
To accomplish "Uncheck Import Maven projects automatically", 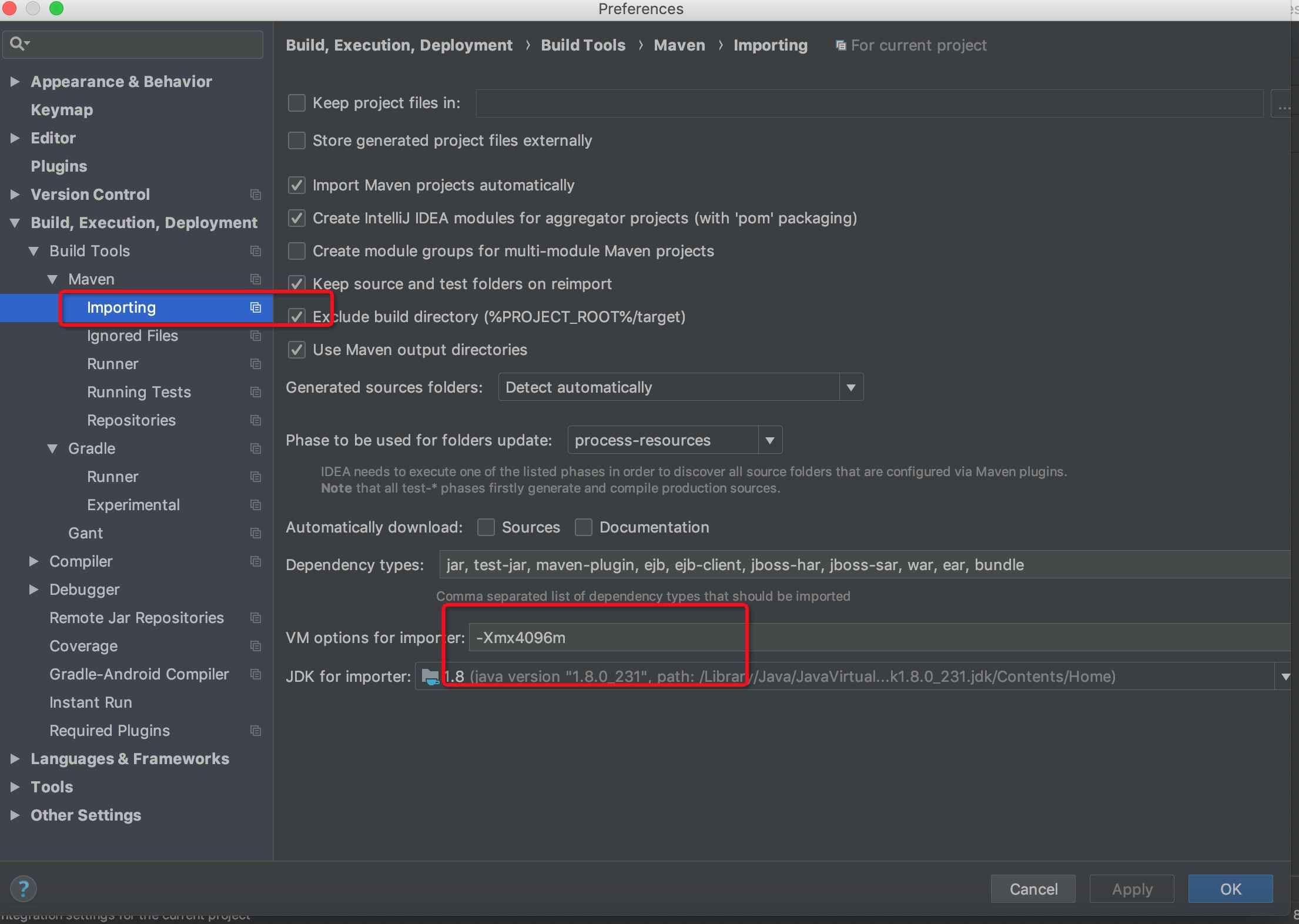I will [x=297, y=185].
